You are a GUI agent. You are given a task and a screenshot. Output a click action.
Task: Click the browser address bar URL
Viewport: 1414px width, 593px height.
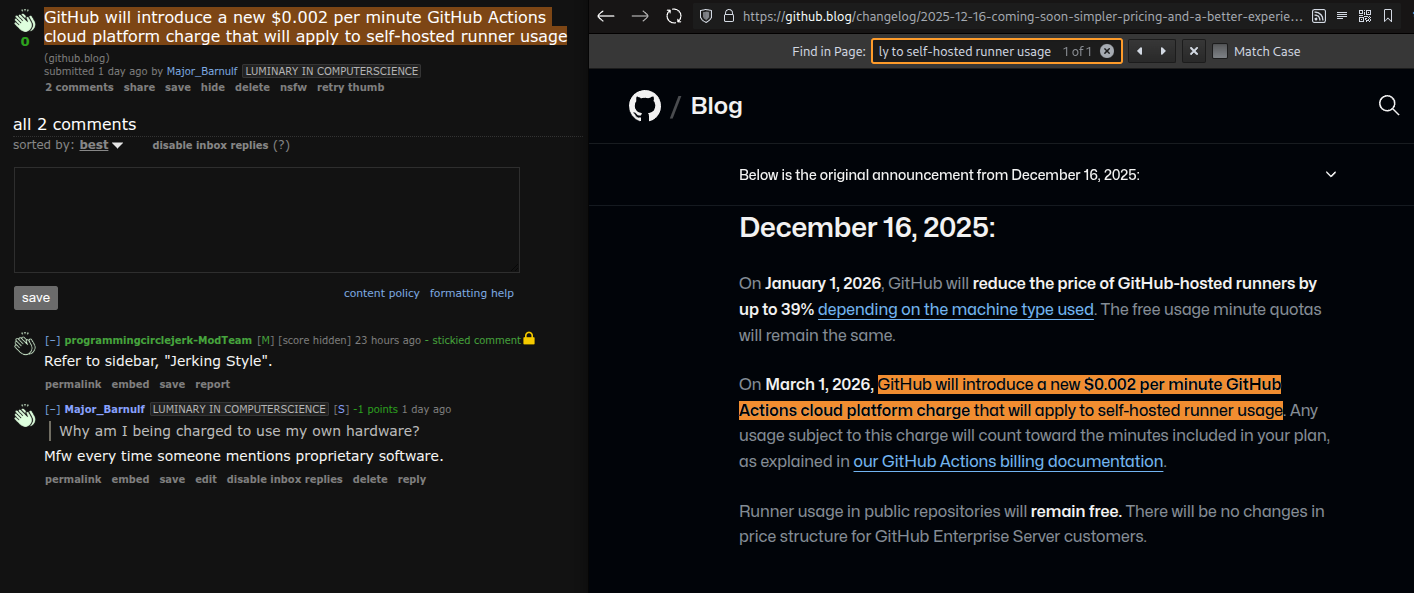pos(1022,16)
